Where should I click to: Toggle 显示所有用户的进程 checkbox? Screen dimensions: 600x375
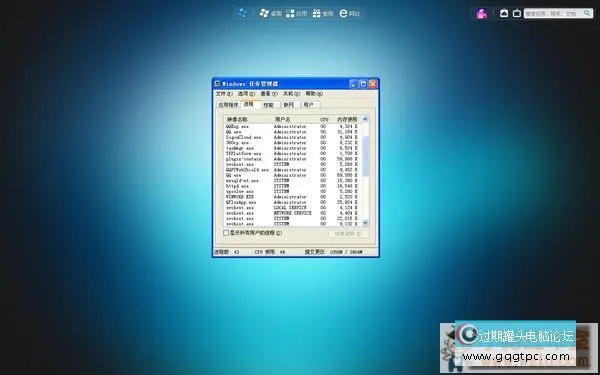pos(226,233)
